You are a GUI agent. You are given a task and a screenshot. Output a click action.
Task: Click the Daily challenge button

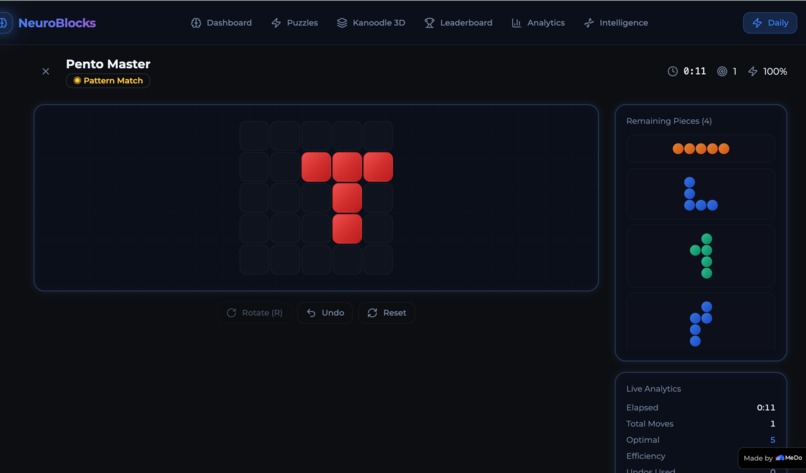[x=770, y=23]
